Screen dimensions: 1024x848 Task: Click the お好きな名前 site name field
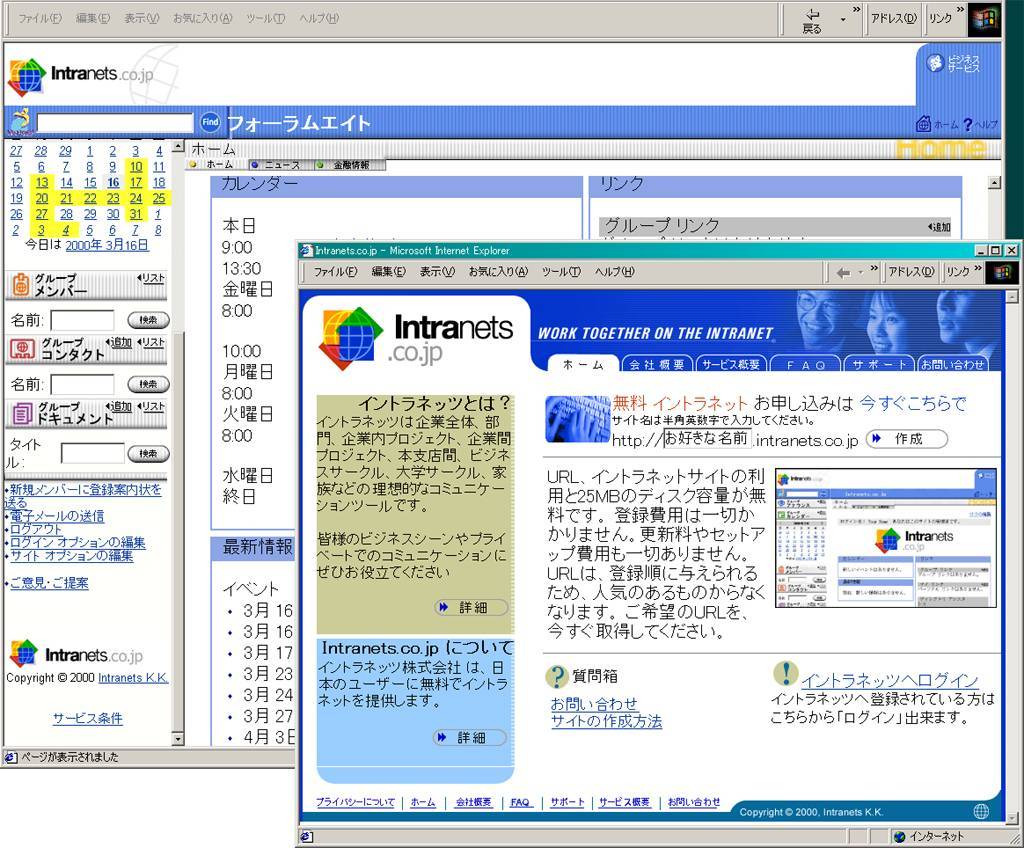[x=706, y=439]
